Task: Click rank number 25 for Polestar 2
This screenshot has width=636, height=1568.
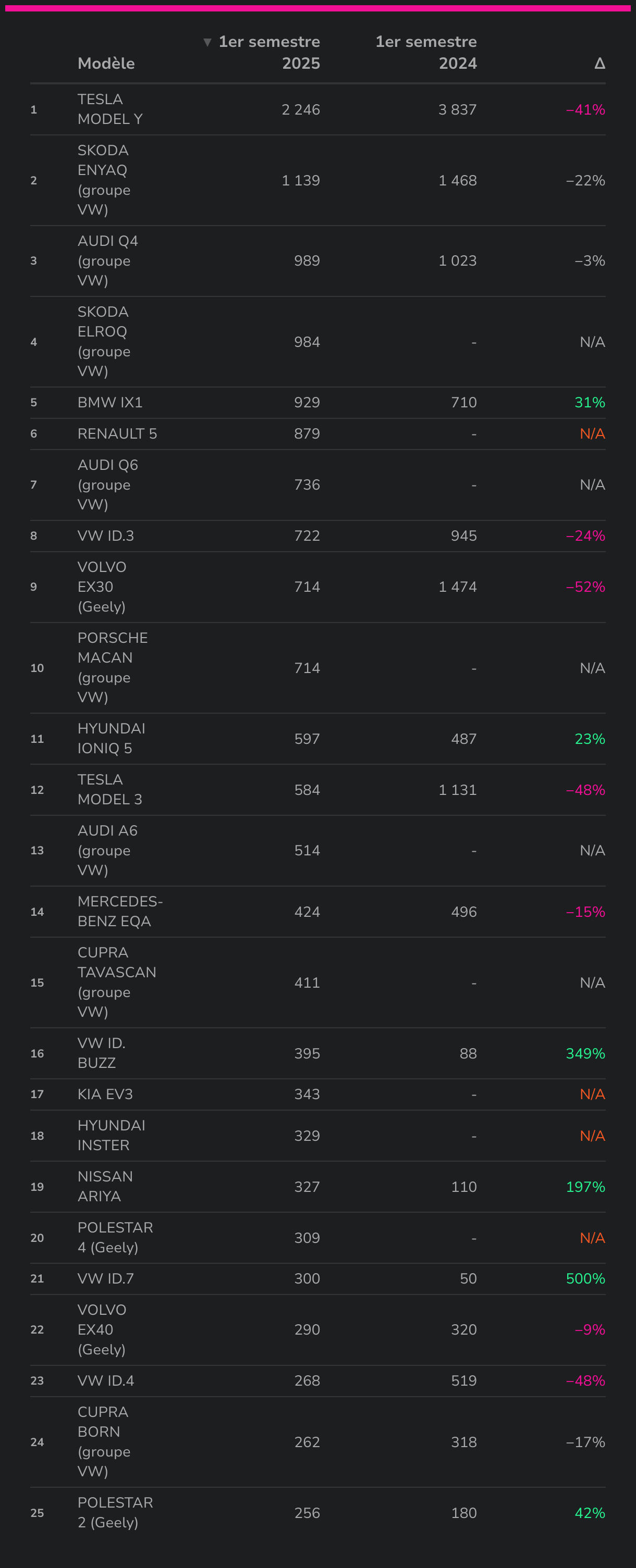Action: 37,1513
